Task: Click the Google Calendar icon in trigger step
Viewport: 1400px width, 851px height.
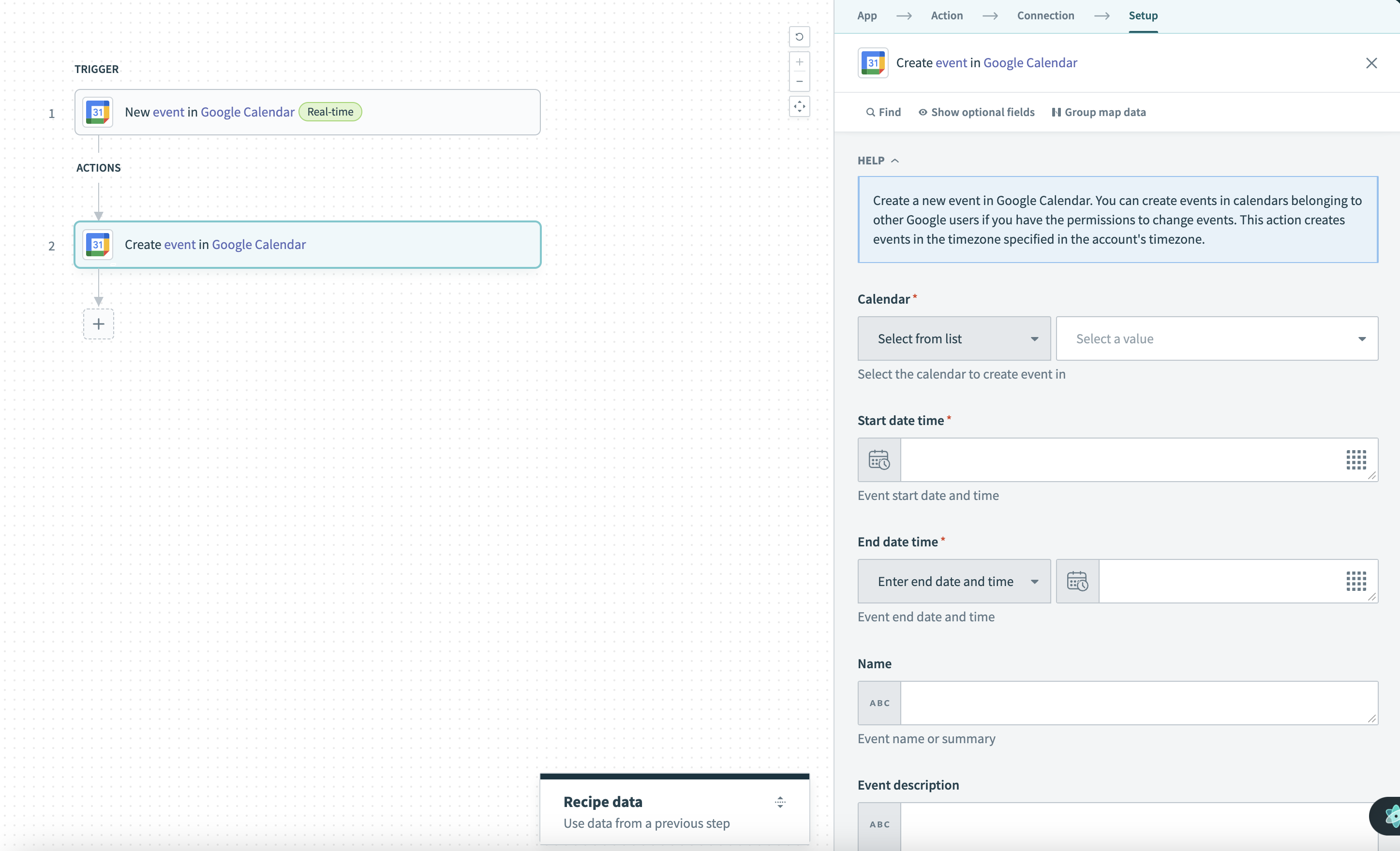Action: [98, 112]
